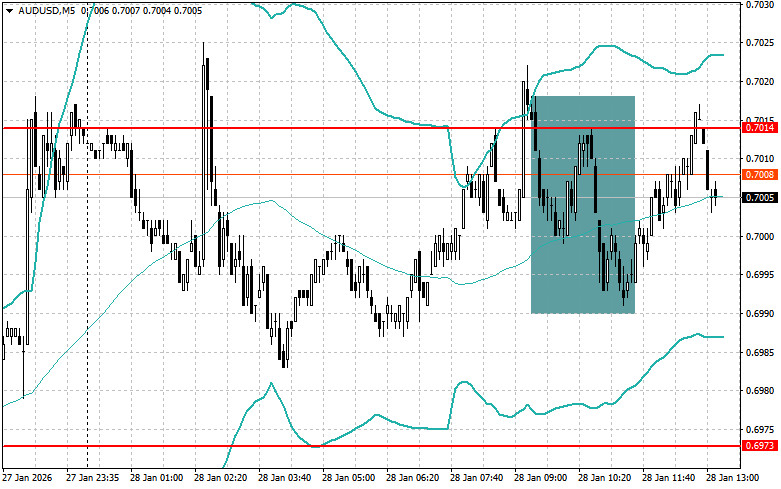Screen dimensions: 781x489
Task: Click the 27 Jan 2026 date label
Action: click(27, 478)
